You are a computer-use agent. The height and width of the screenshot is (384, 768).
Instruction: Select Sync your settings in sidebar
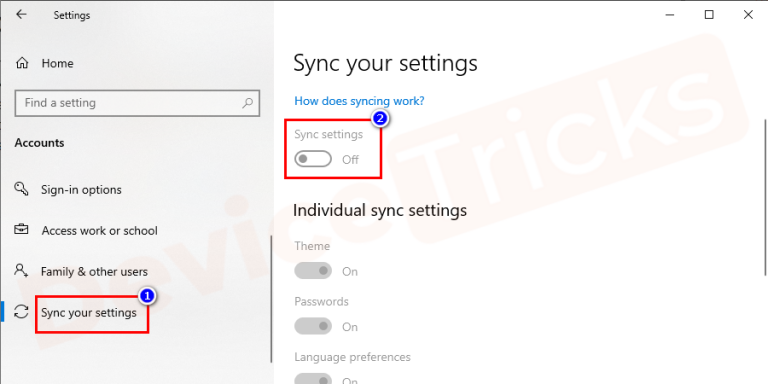[x=89, y=312]
